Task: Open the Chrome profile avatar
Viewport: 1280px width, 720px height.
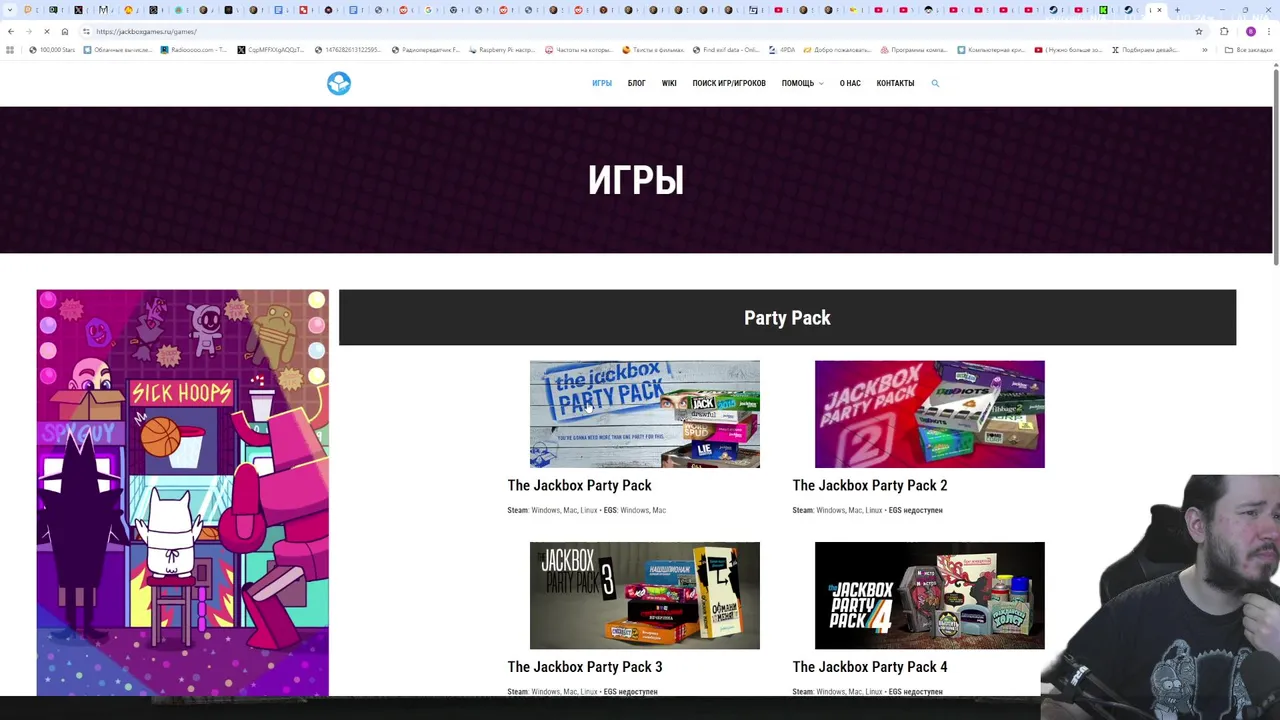Action: pyautogui.click(x=1250, y=31)
